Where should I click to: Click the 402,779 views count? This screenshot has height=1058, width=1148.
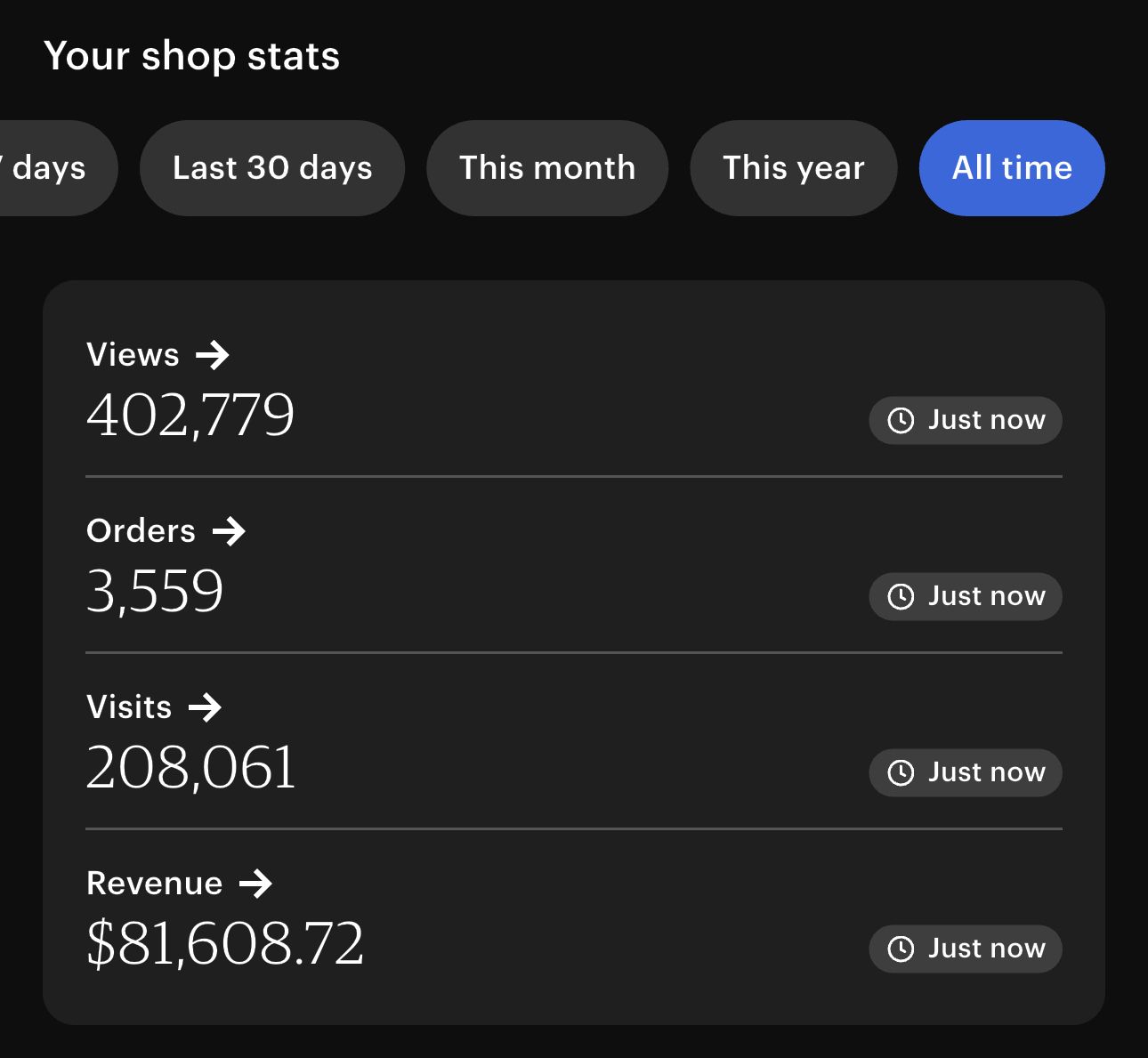190,415
